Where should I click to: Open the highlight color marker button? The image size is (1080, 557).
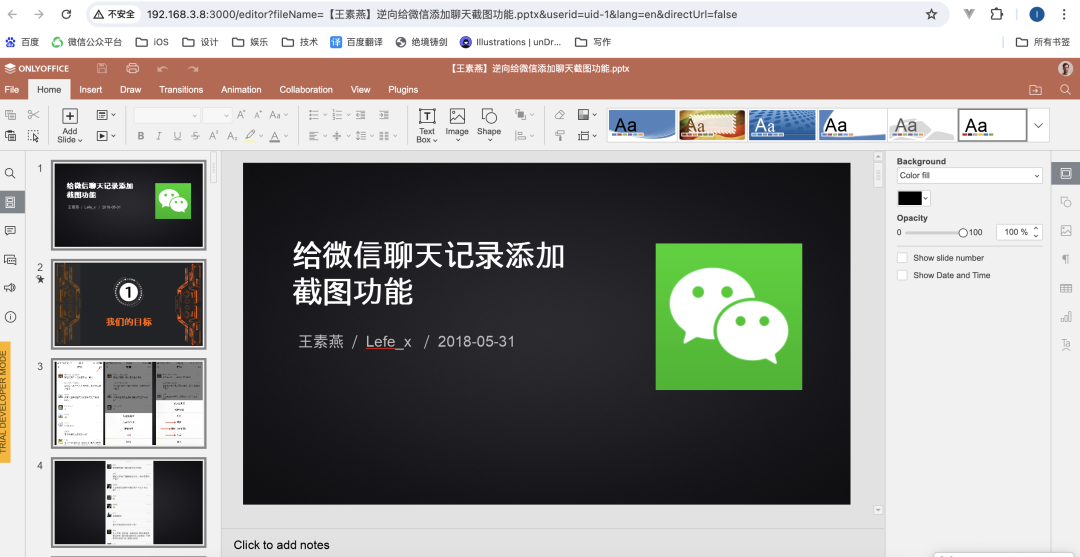(252, 136)
